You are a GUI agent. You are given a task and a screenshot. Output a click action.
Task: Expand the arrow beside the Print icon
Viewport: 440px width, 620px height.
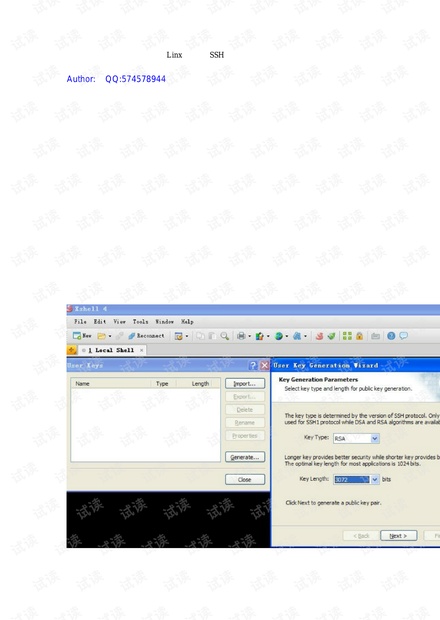click(249, 336)
